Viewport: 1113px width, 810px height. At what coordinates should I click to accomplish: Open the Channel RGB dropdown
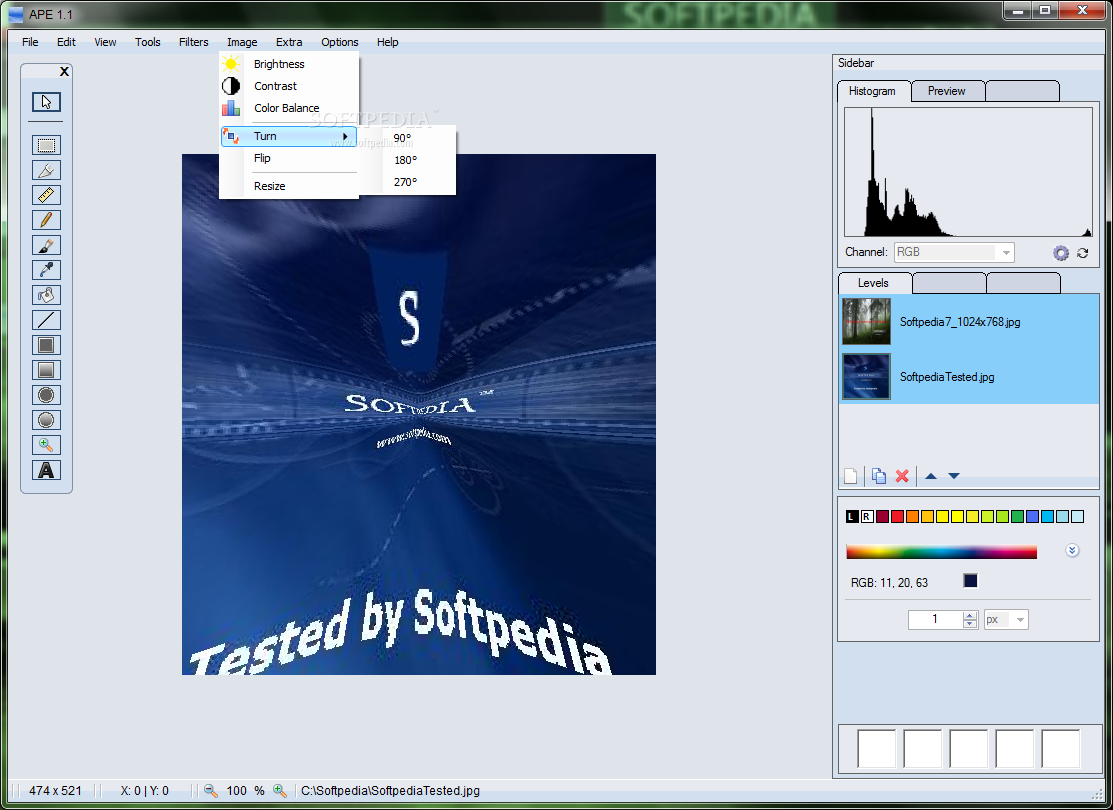point(954,252)
